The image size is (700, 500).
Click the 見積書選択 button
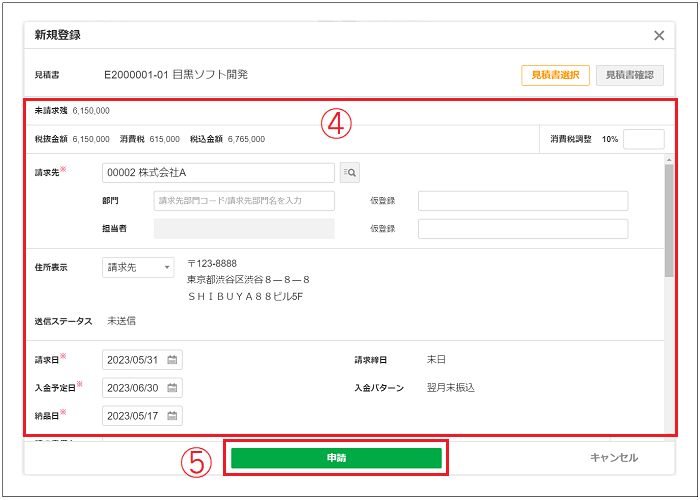coord(555,75)
